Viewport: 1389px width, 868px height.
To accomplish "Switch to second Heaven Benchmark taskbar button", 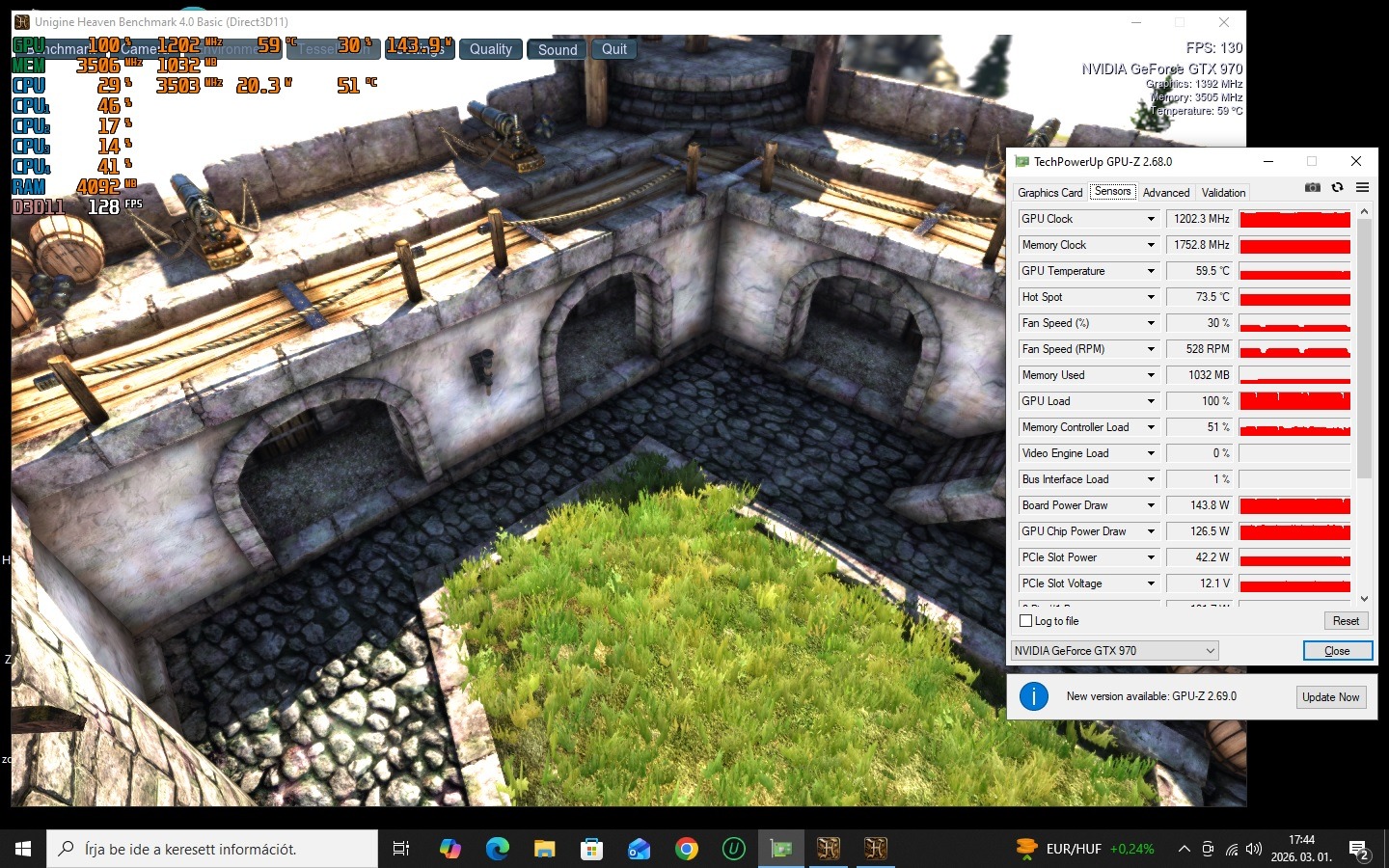I will pos(875,849).
